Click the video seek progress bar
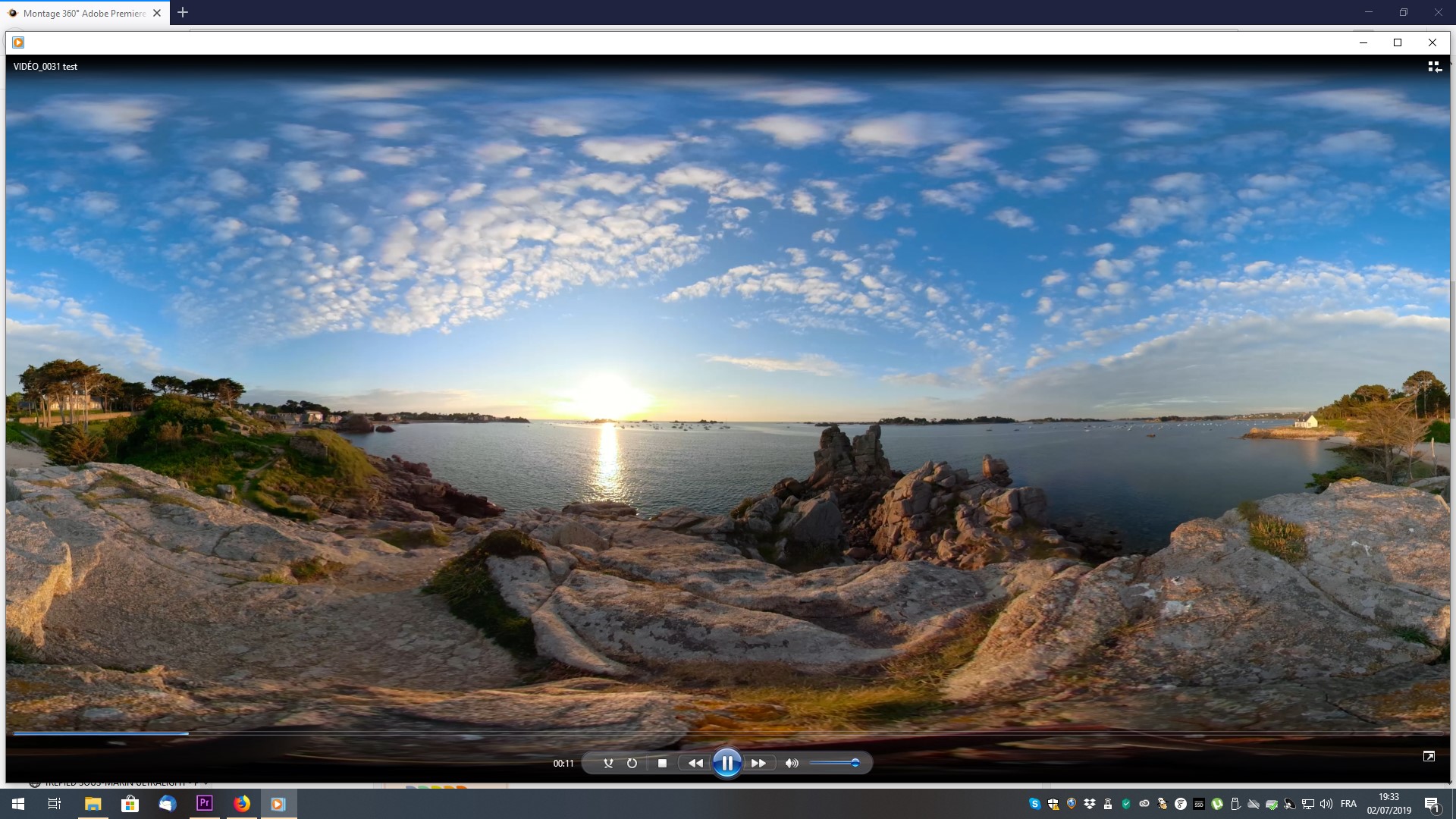Viewport: 1456px width, 819px height. pyautogui.click(x=728, y=733)
